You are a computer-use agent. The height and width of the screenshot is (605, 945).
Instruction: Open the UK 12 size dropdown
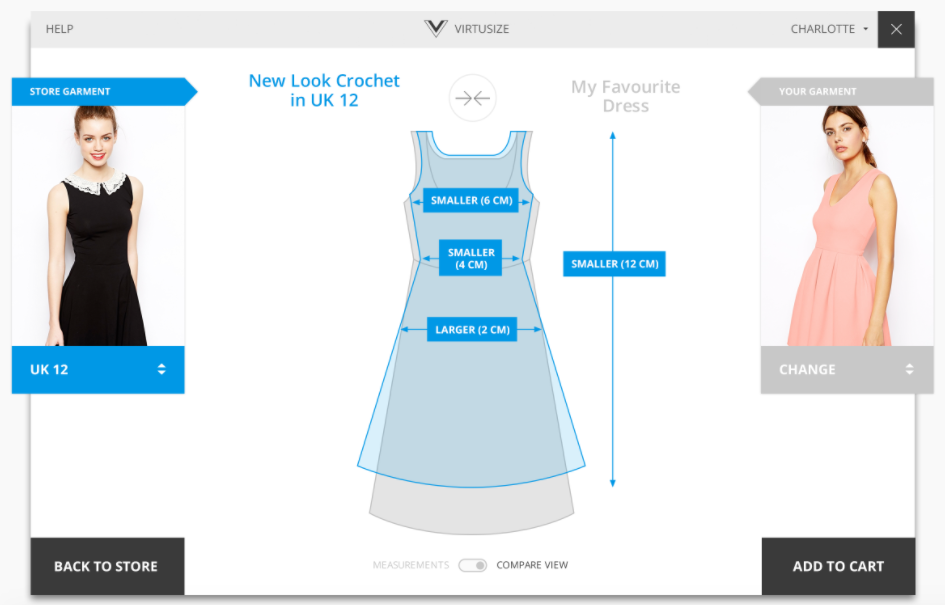coord(98,369)
